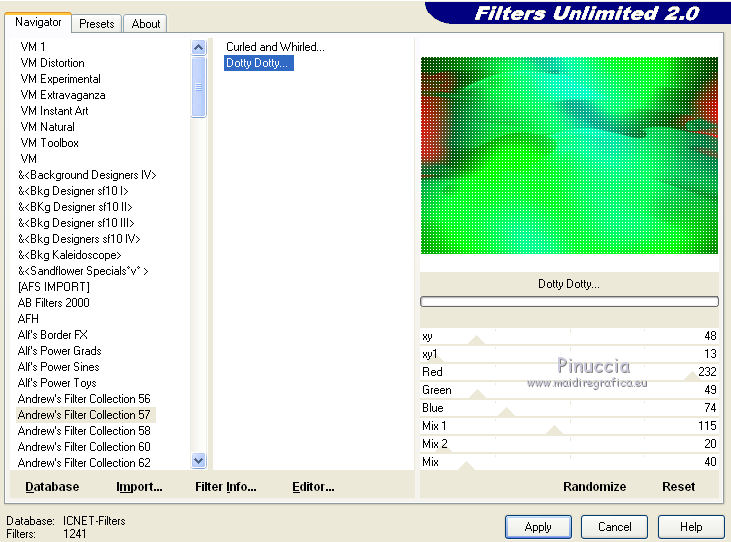
Task: Switch to the Presets tab
Action: tap(97, 23)
